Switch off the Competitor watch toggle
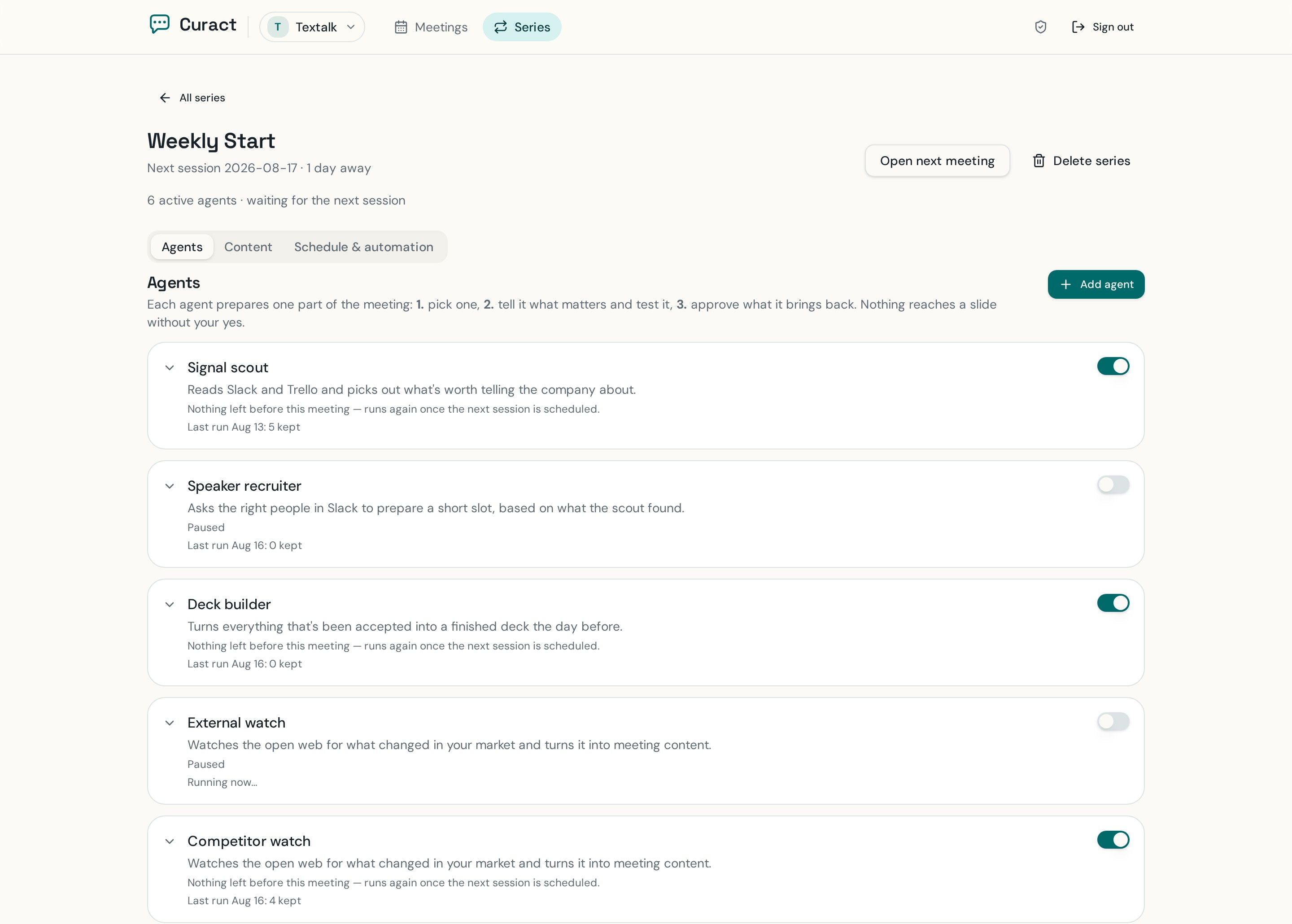 pos(1113,839)
